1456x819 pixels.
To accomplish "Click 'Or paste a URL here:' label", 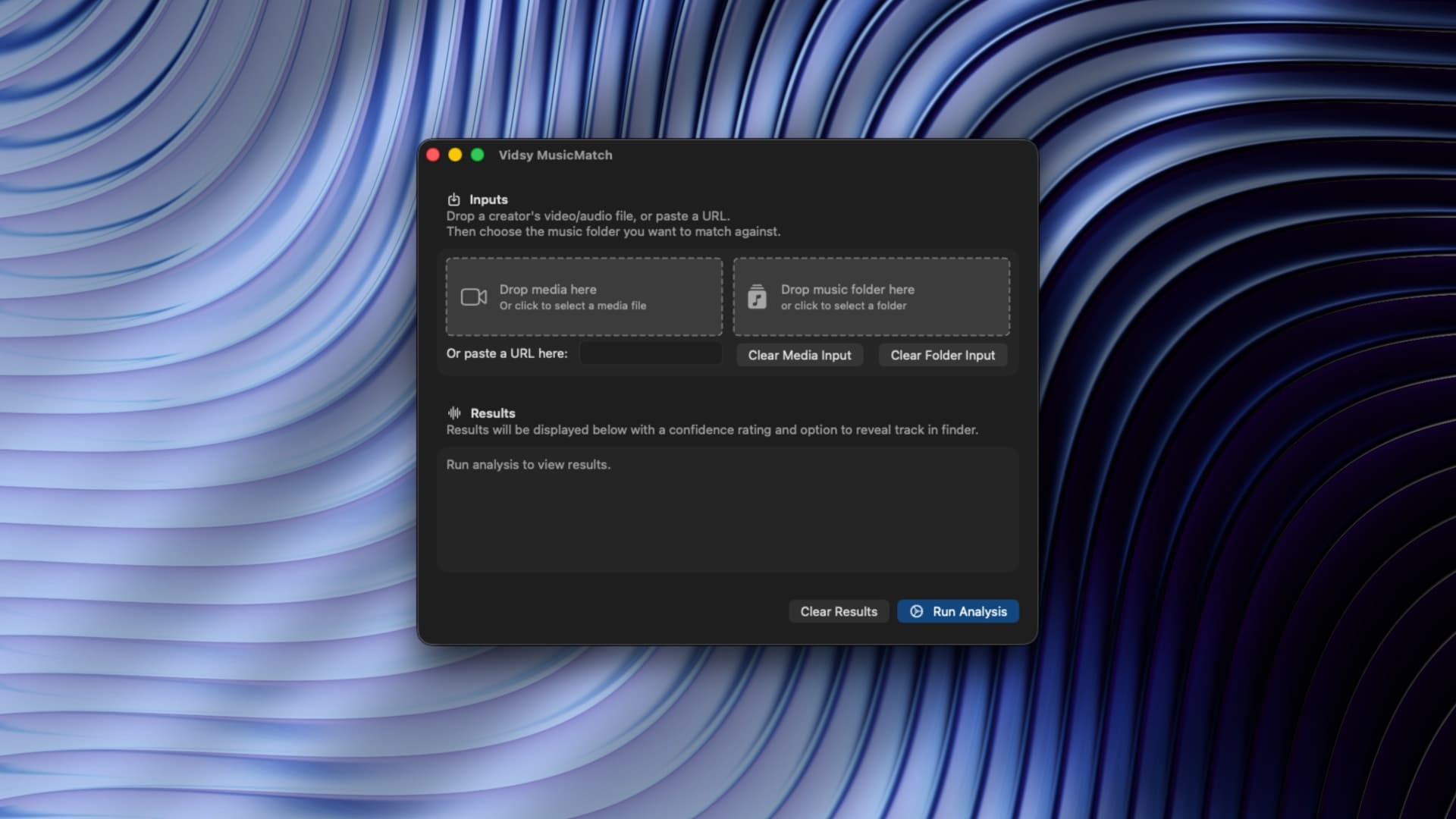I will pos(507,353).
